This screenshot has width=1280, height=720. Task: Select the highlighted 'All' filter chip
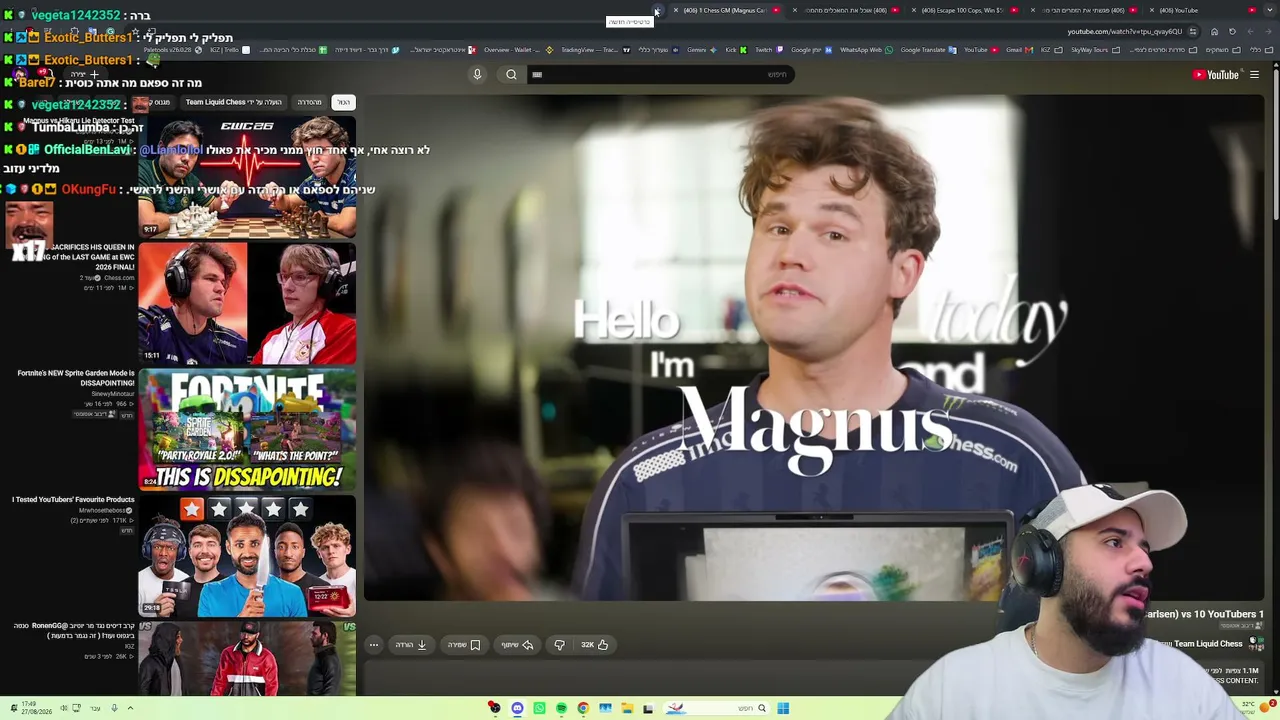[x=343, y=102]
